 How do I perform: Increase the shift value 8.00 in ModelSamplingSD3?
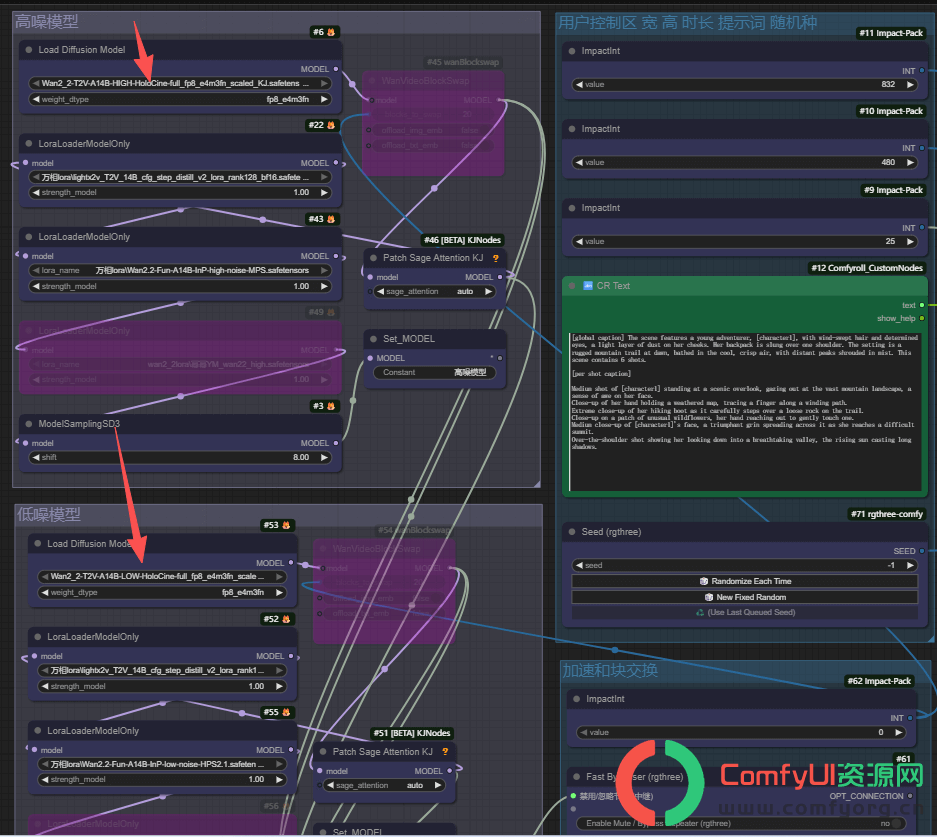324,458
